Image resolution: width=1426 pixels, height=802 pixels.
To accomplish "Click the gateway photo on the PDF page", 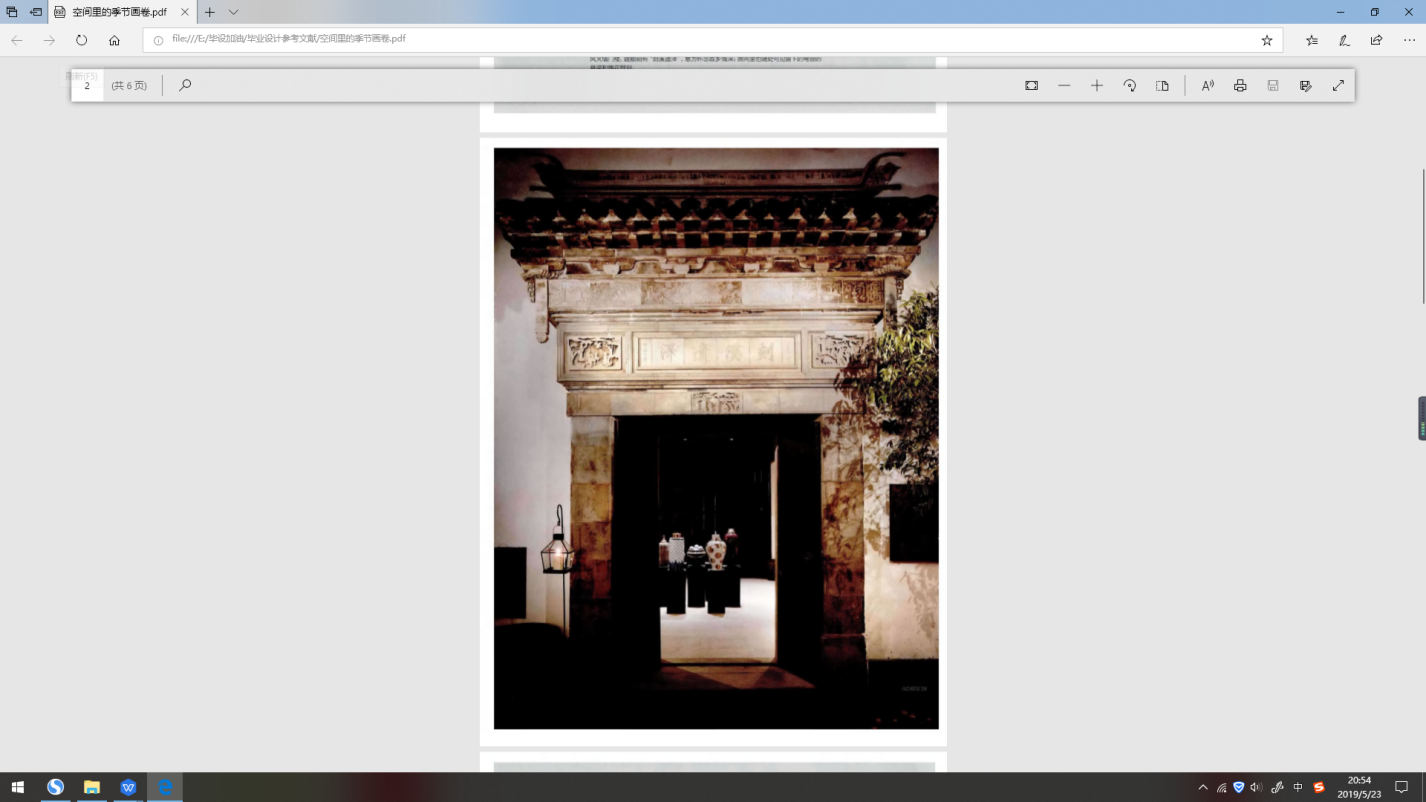I will click(716, 438).
